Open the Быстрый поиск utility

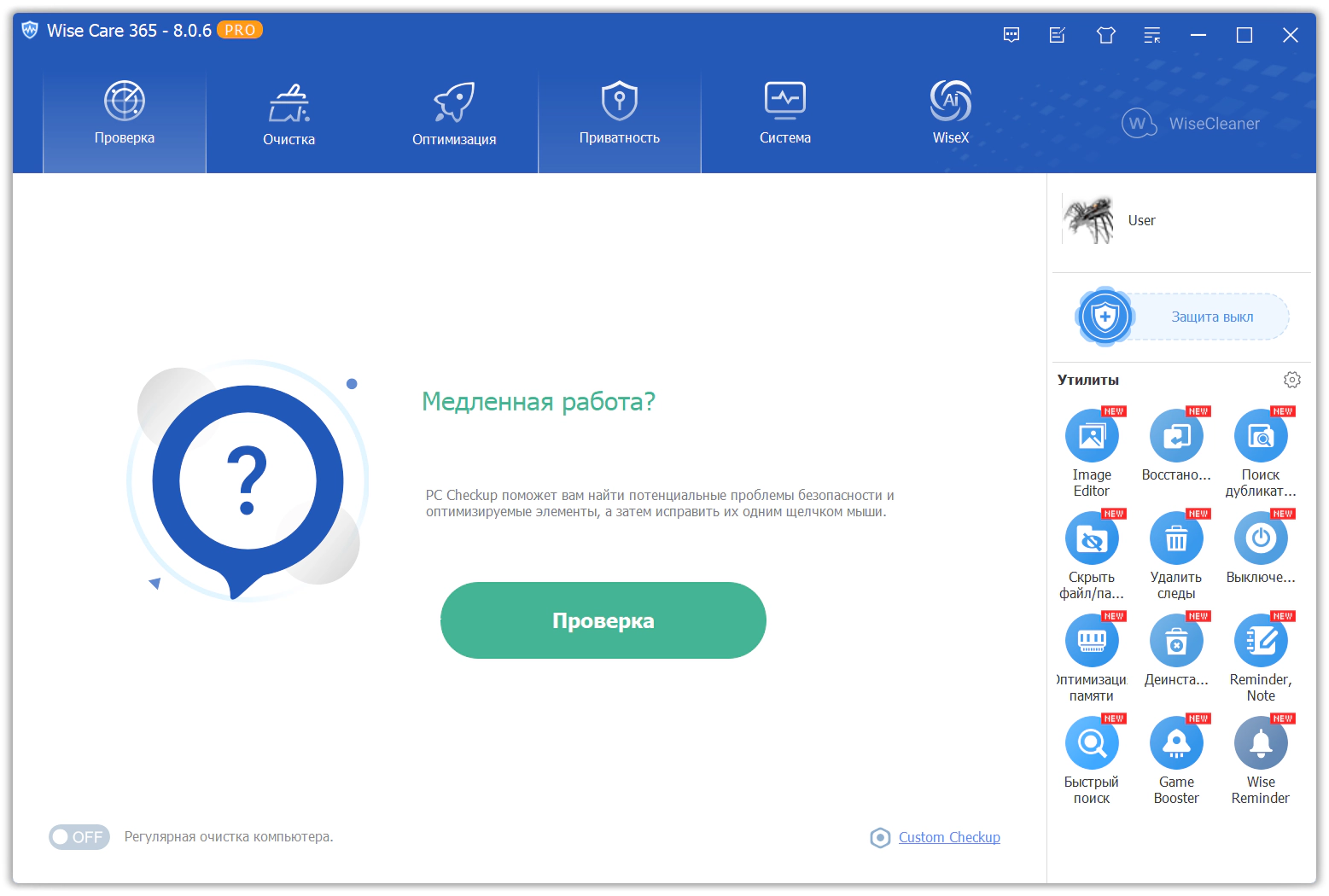click(x=1092, y=743)
